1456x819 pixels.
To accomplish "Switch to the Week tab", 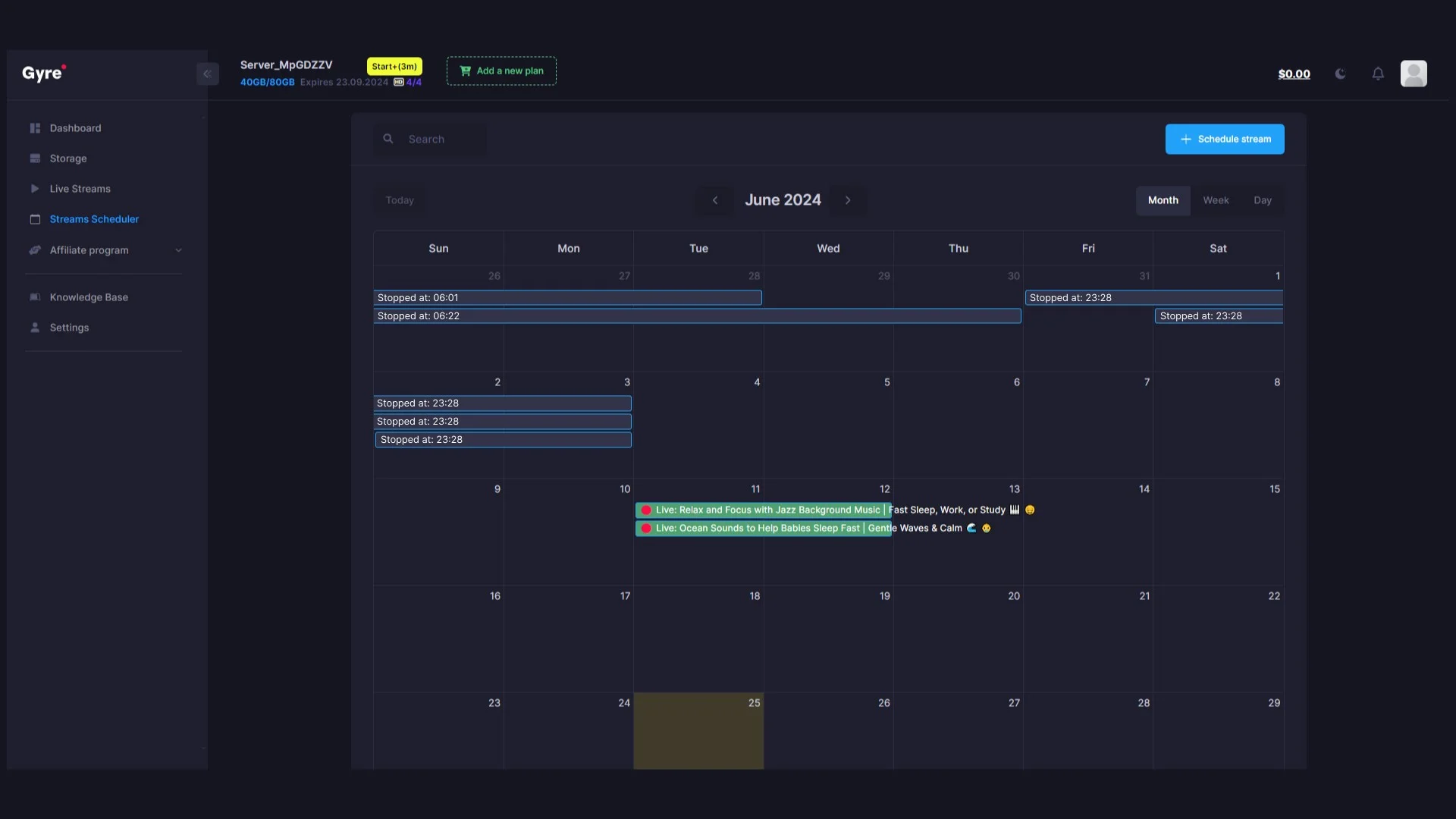I will click(1216, 200).
